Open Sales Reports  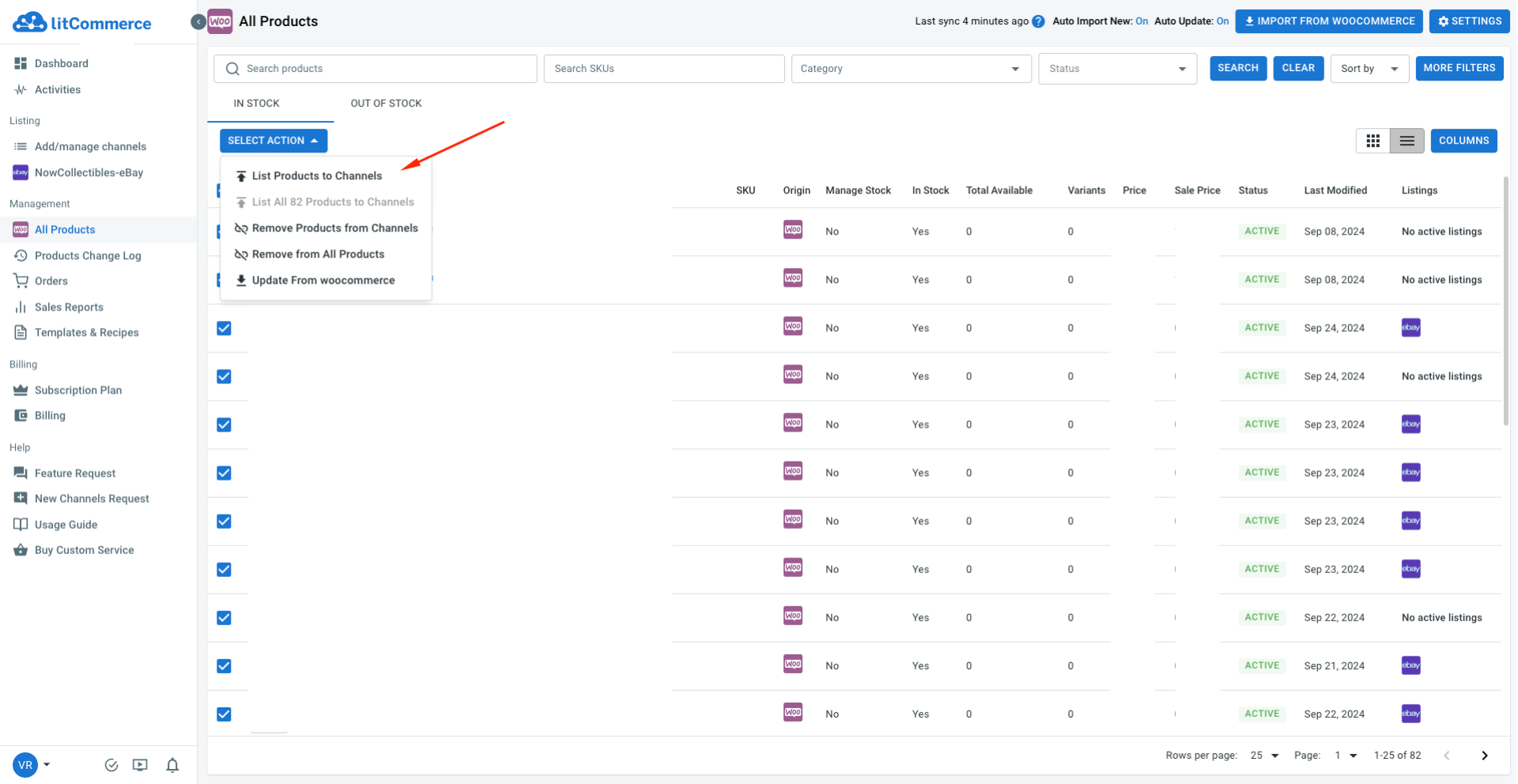click(69, 307)
